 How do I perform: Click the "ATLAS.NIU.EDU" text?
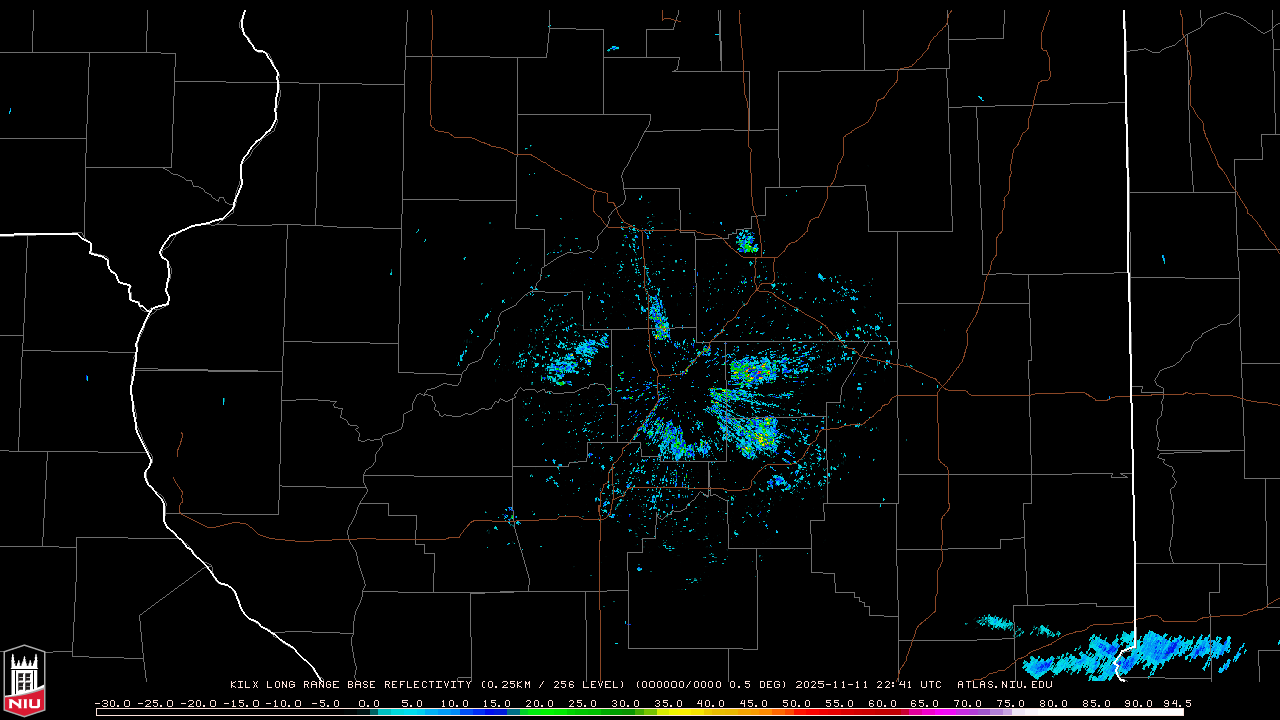pos(1005,685)
